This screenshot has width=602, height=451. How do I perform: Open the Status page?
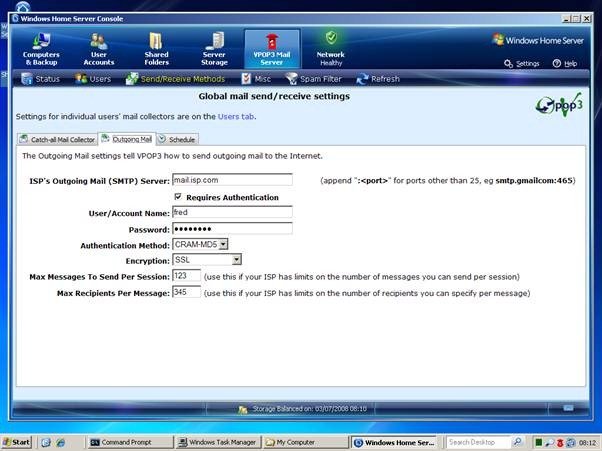click(41, 78)
